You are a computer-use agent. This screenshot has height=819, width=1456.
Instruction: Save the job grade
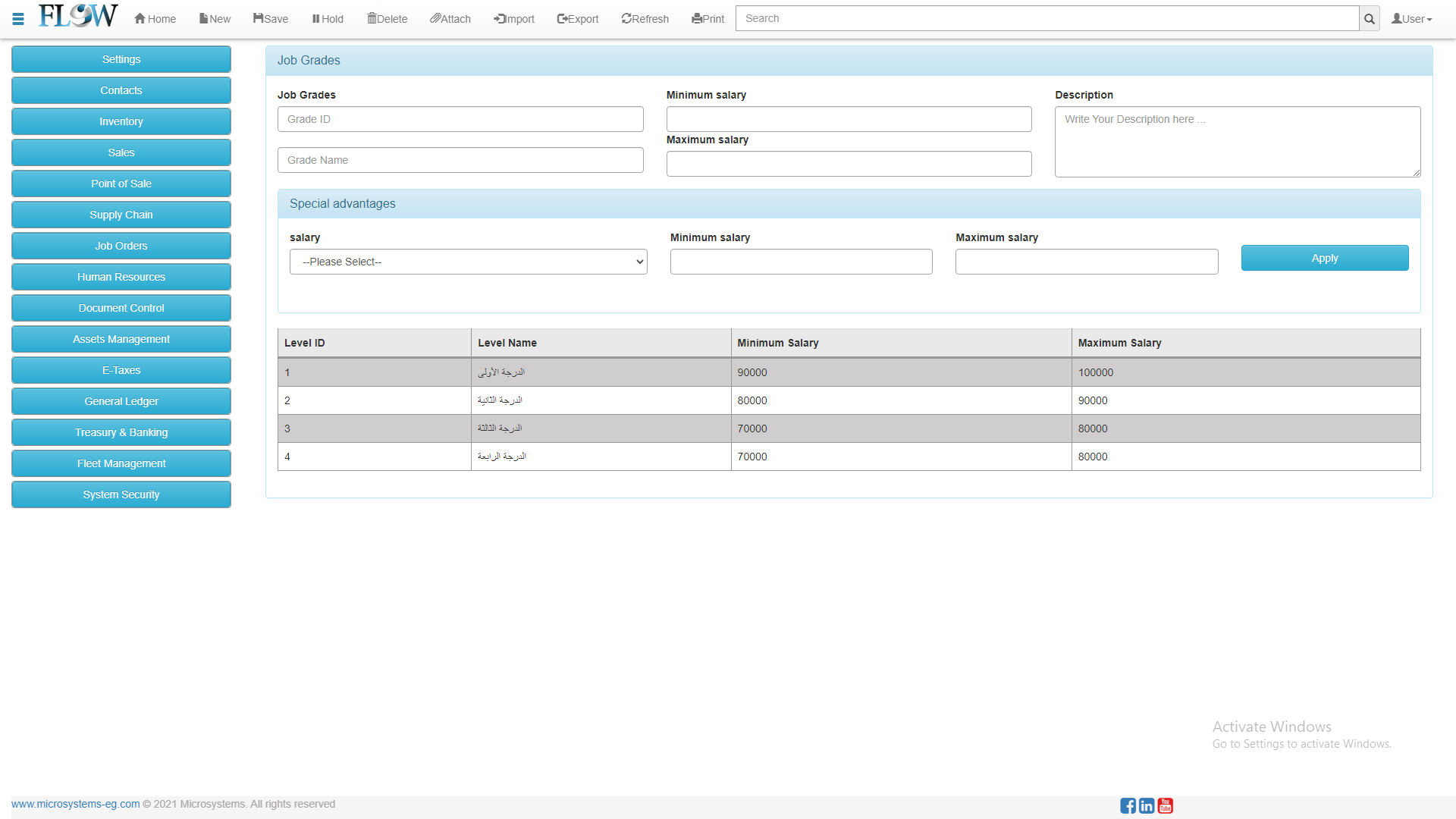click(x=271, y=19)
